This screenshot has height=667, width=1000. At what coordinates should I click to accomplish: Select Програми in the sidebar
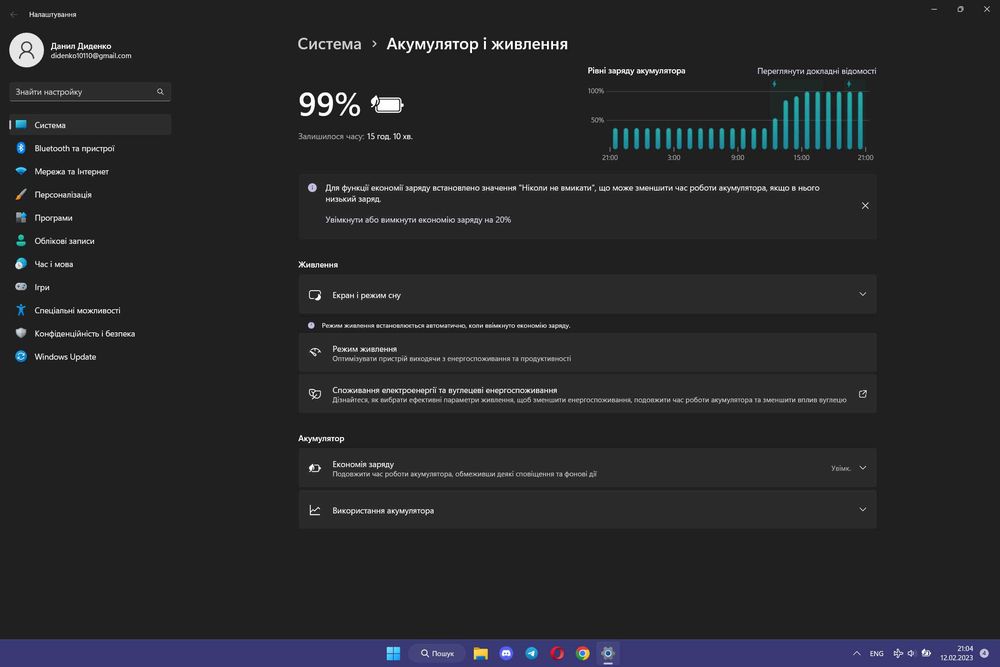tap(90, 217)
